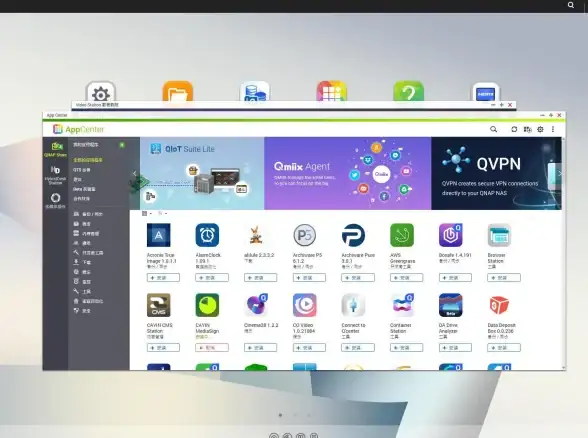Viewport: 588px width, 438px height.
Task: Open the HDMI display desktop icon
Action: [486, 92]
